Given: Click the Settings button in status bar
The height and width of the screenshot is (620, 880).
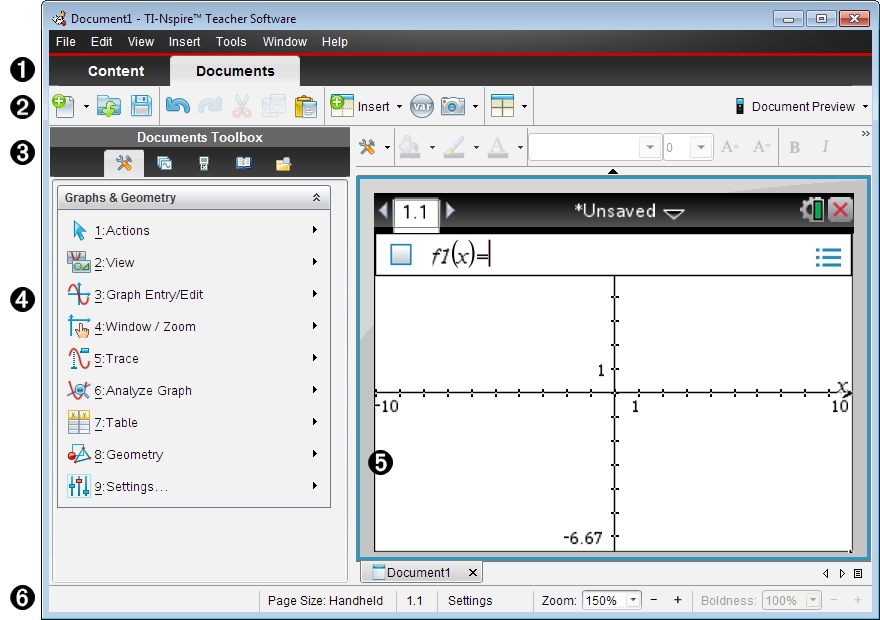Looking at the screenshot, I should pos(470,600).
